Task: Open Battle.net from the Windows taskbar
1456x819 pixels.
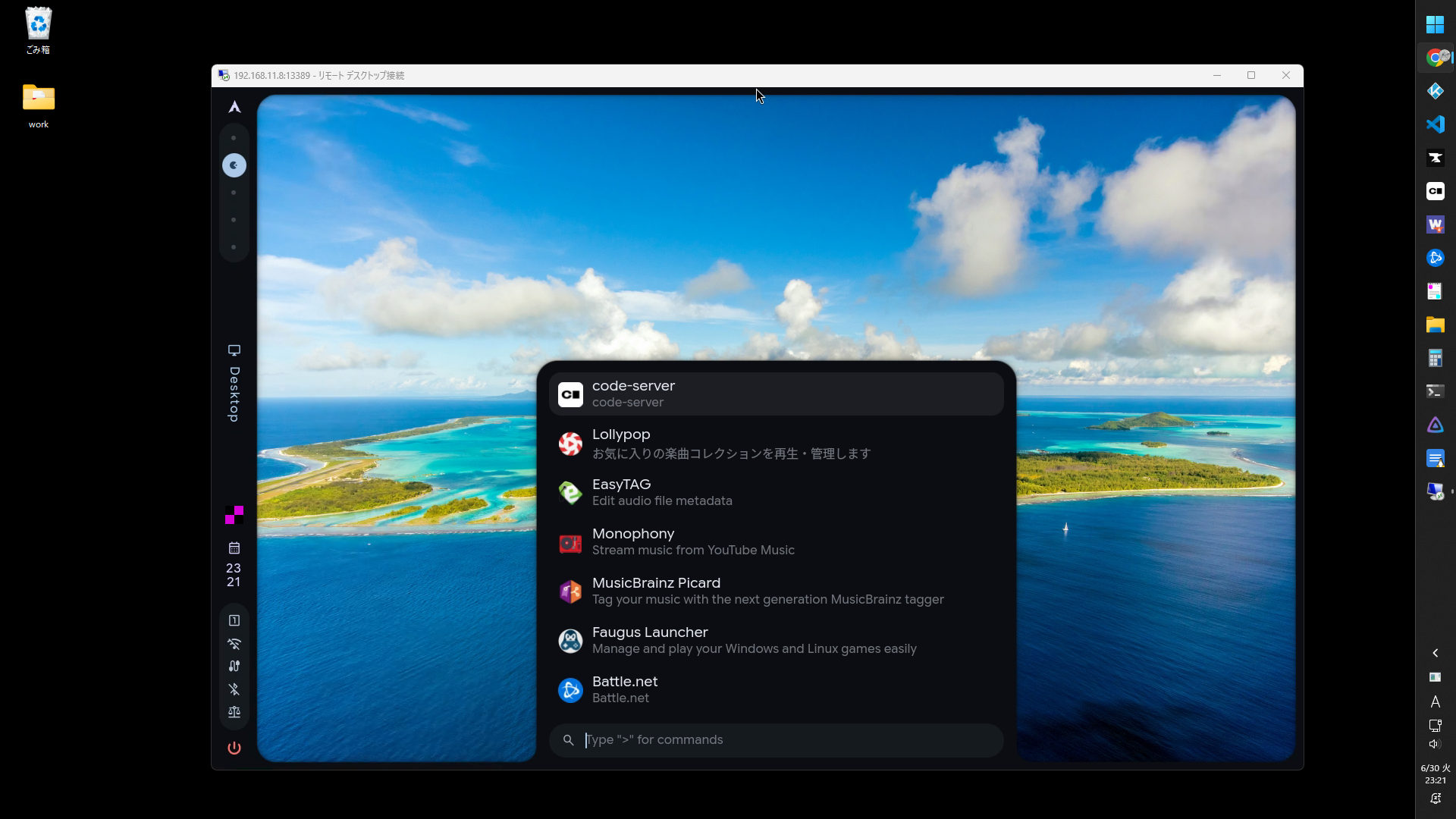Action: (x=1435, y=258)
